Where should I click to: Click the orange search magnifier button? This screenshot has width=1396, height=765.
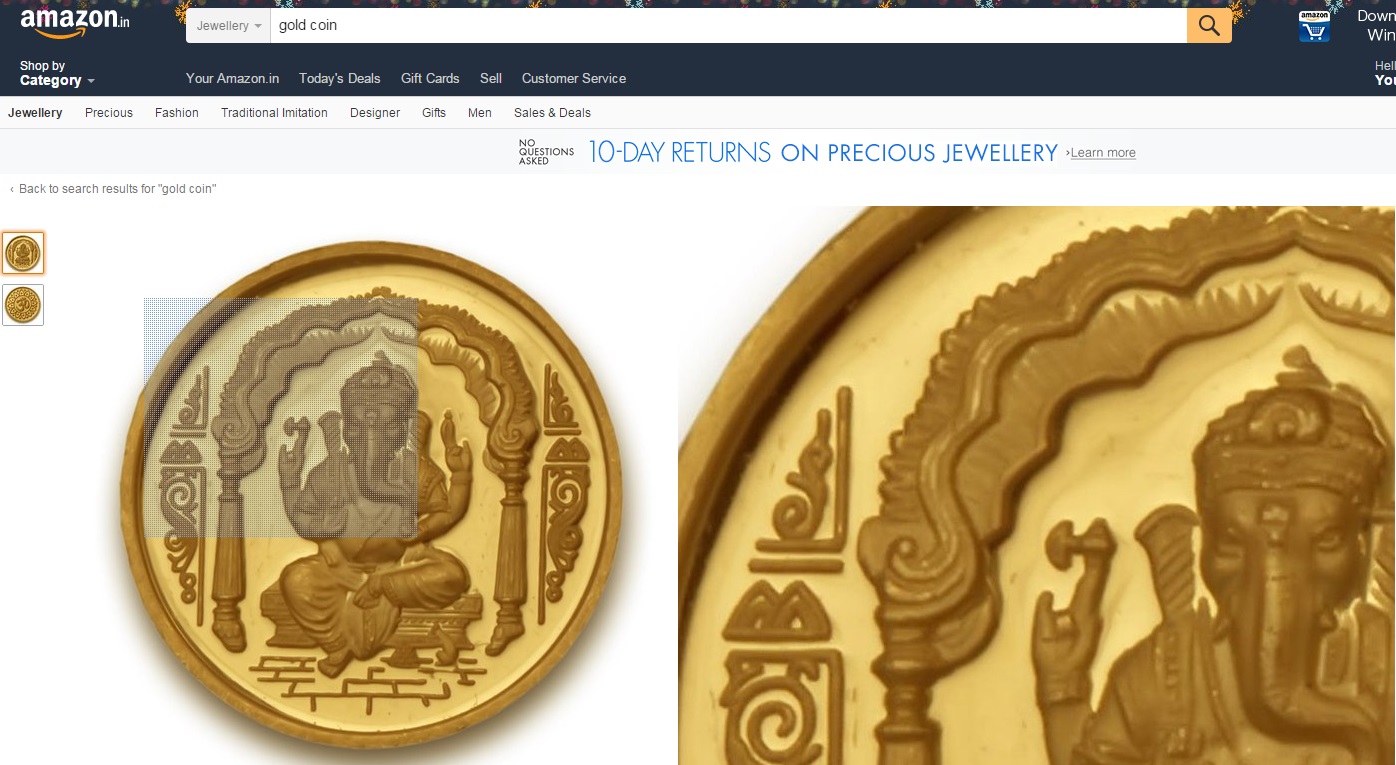(x=1209, y=26)
